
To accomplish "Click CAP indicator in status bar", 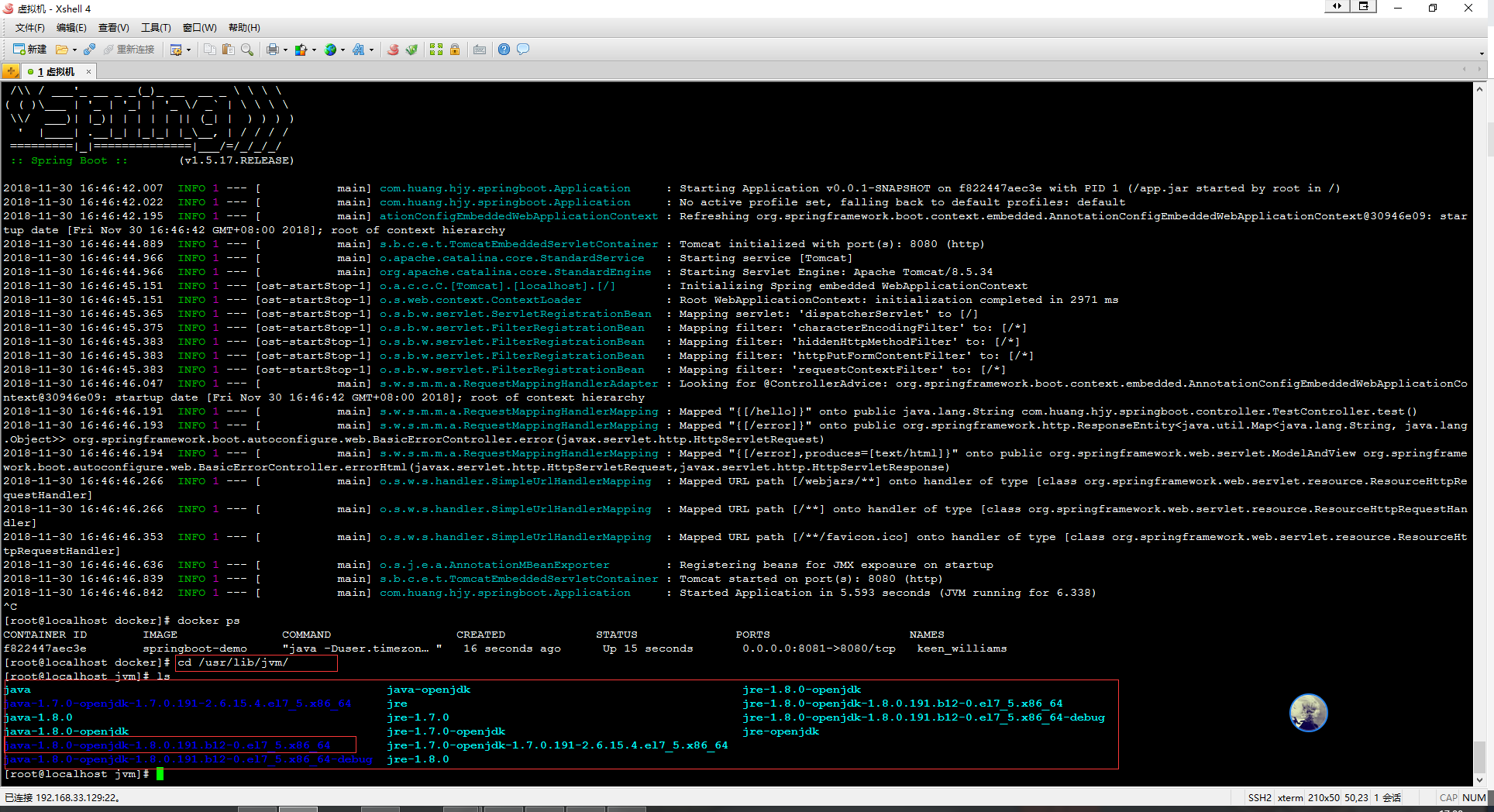I will (1448, 798).
